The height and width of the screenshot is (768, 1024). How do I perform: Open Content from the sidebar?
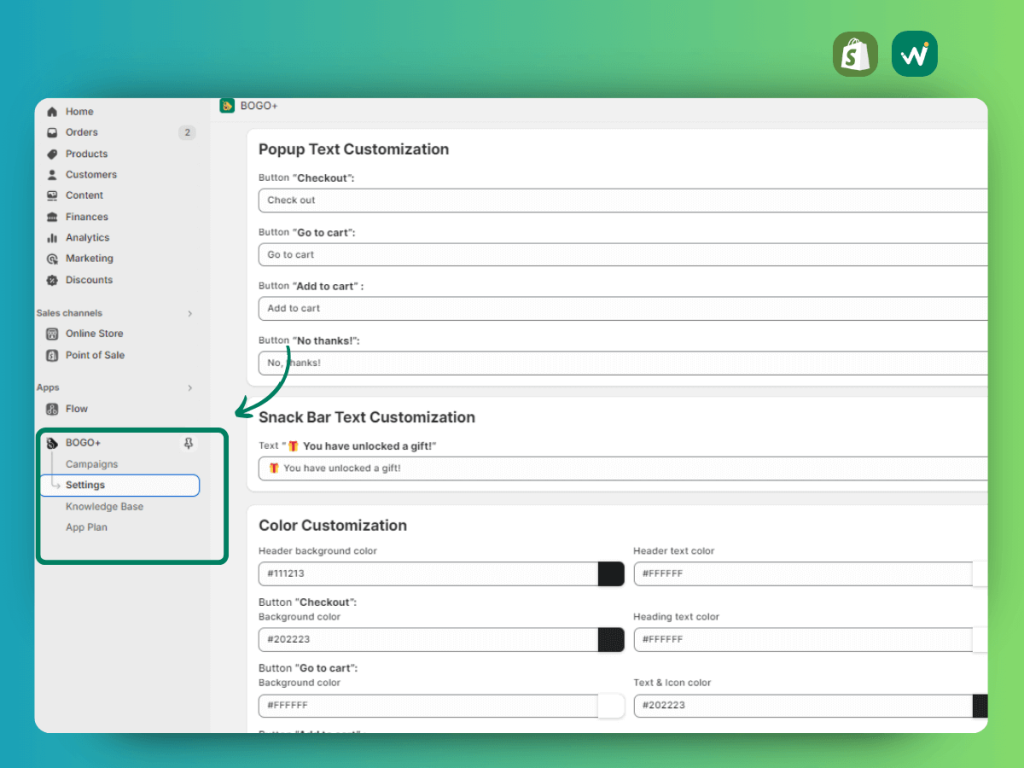tap(84, 196)
